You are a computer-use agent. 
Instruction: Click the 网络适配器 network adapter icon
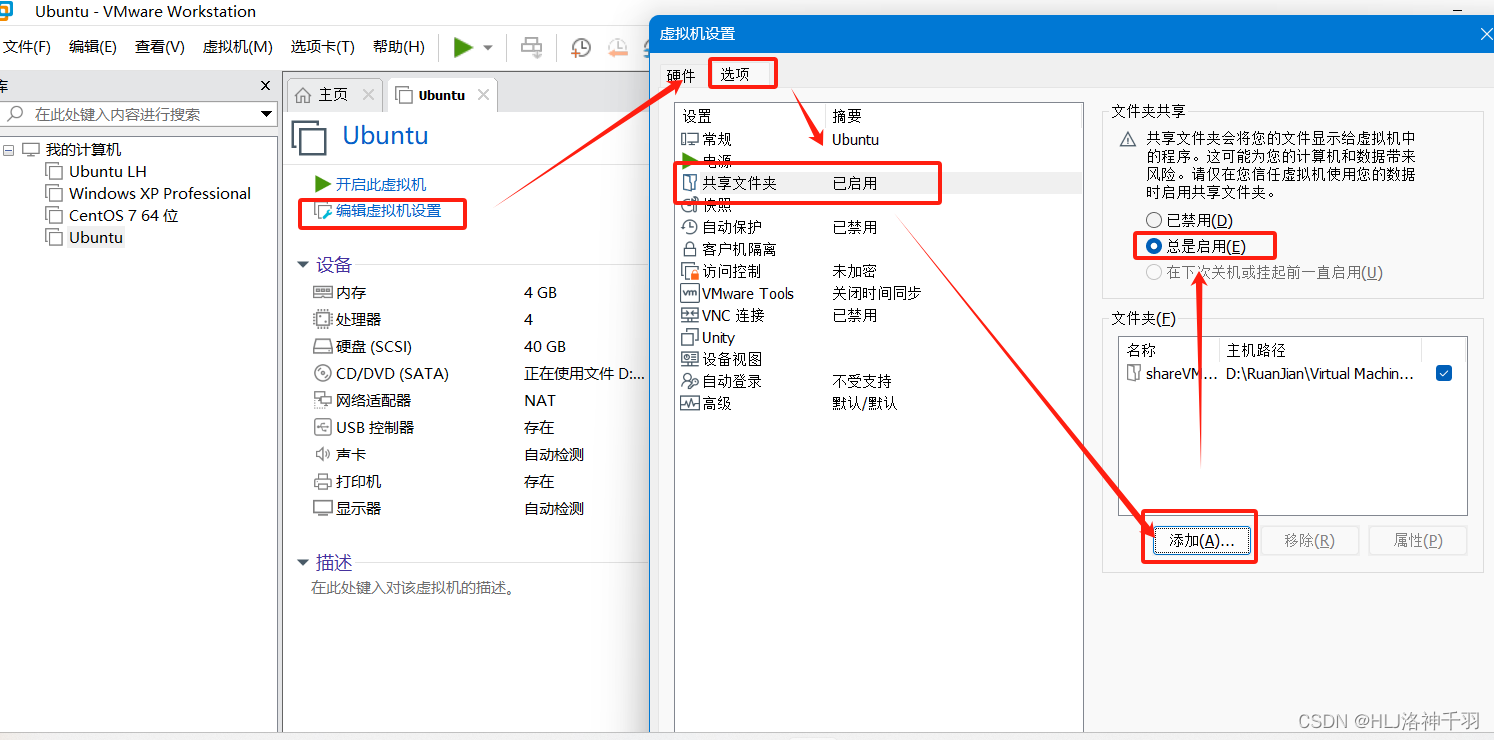[322, 400]
